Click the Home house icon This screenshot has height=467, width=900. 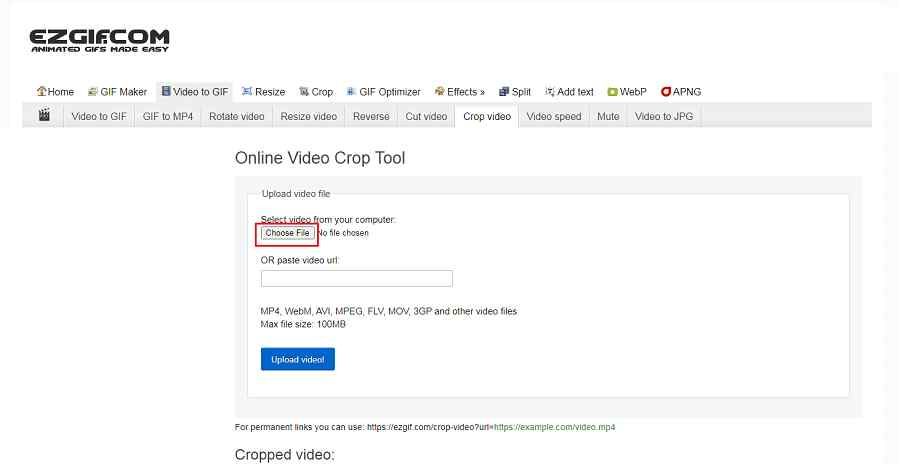click(41, 91)
